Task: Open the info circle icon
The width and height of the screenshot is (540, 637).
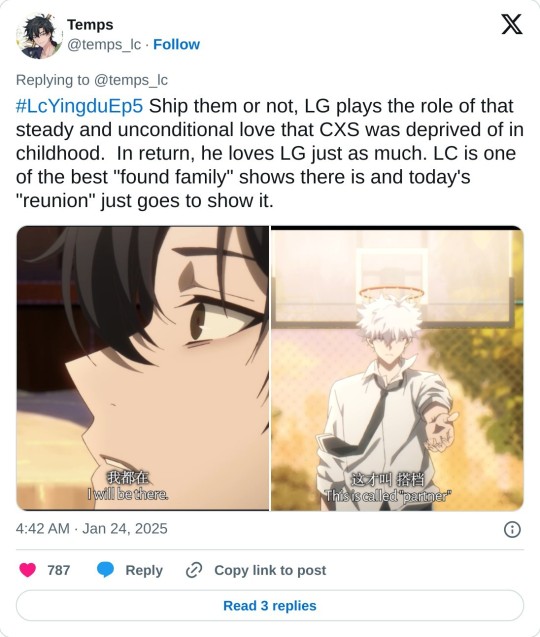Action: pos(512,529)
